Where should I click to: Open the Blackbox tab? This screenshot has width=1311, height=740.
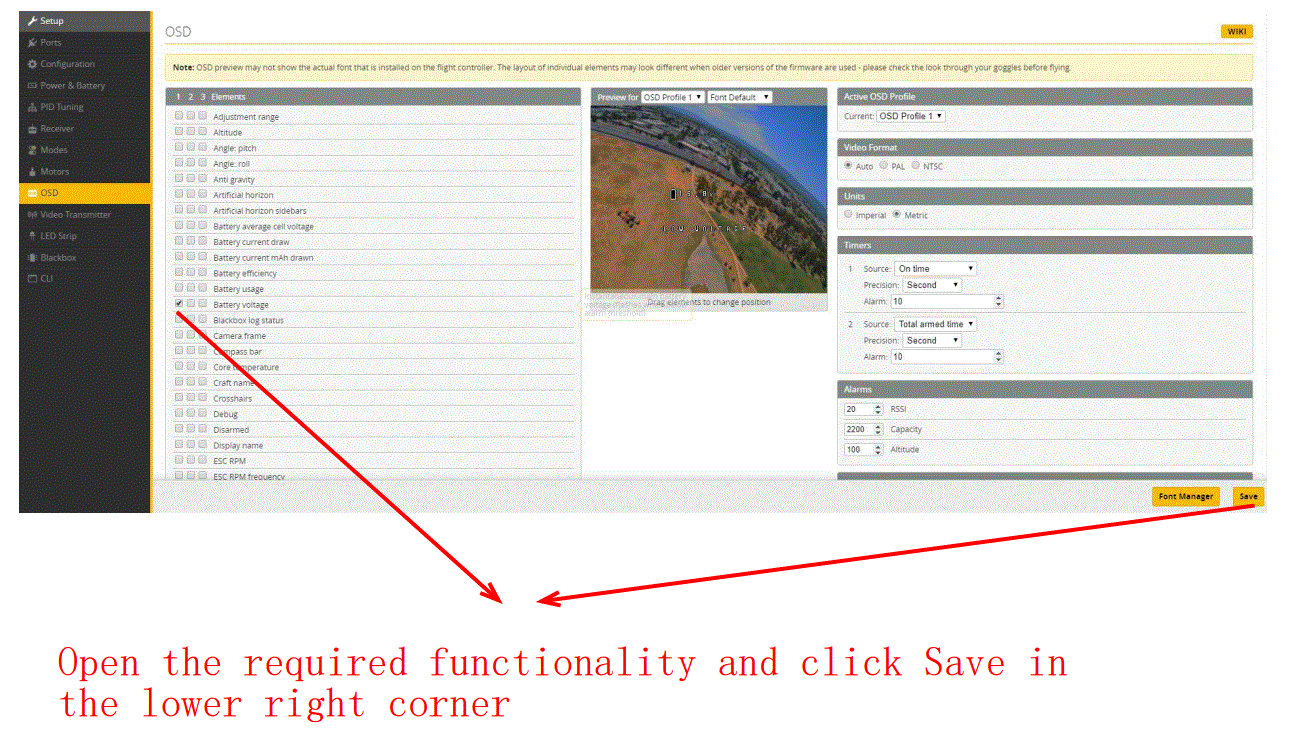coord(84,257)
